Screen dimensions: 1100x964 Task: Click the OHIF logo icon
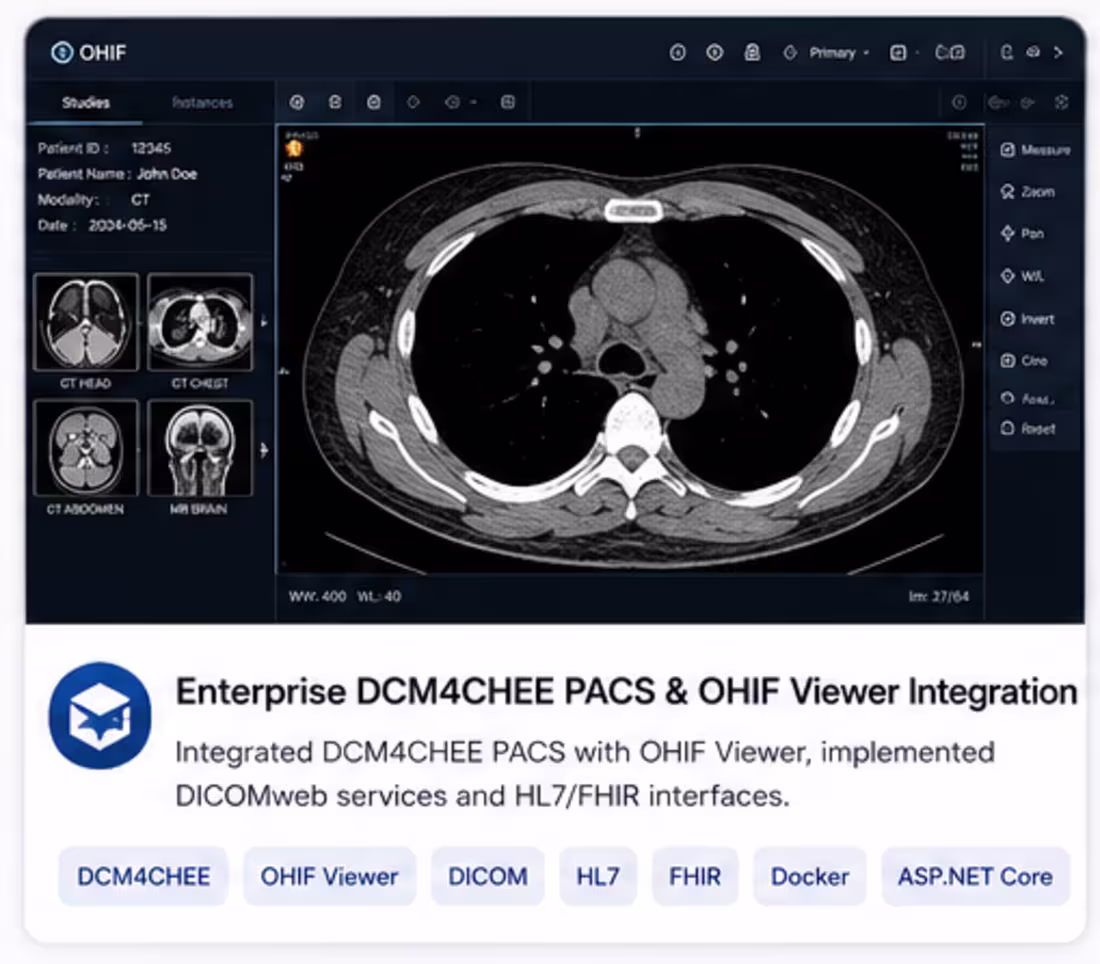tap(62, 53)
